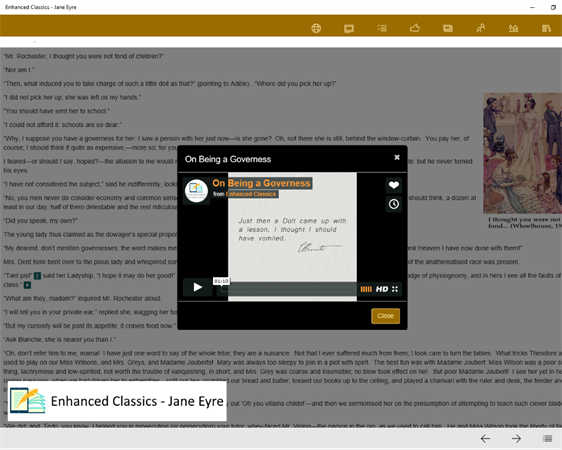Click the gold Close button

point(385,316)
